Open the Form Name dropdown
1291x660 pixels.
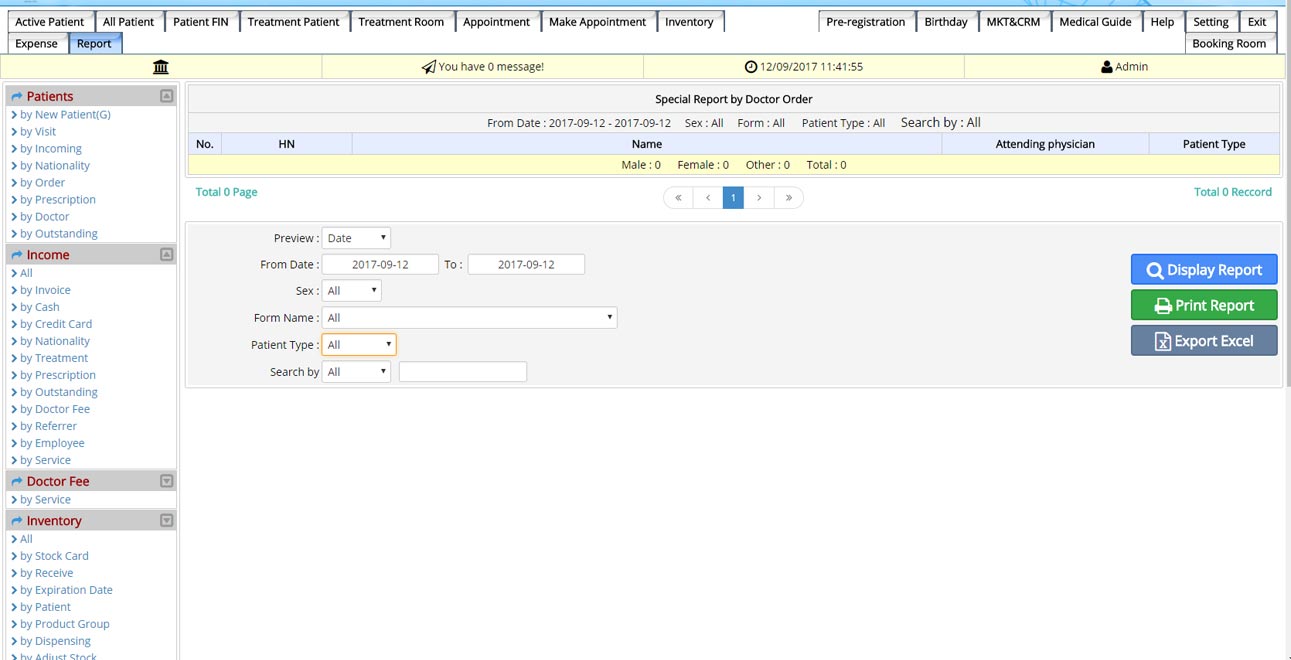tap(469, 318)
